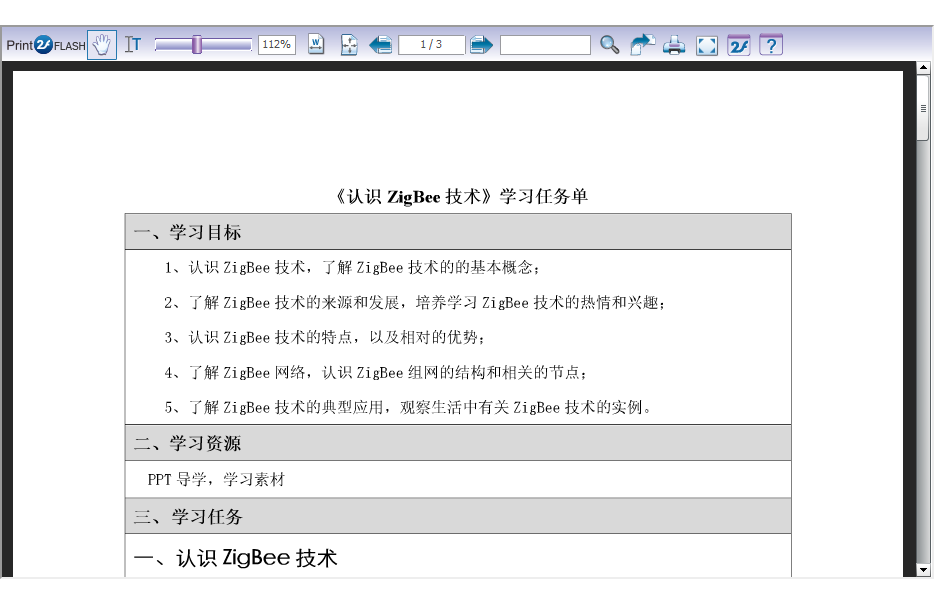Click the share document arrow icon
This screenshot has height=590, width=935.
click(x=642, y=45)
